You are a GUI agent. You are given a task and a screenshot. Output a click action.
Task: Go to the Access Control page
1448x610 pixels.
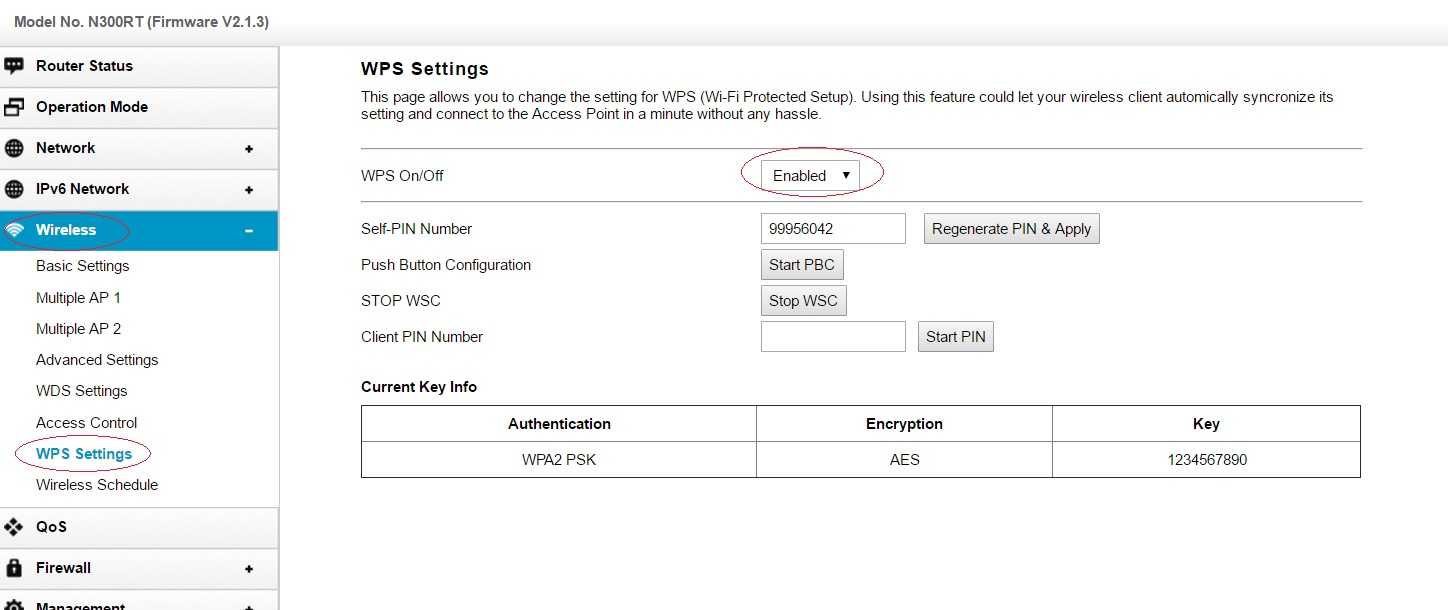click(87, 423)
